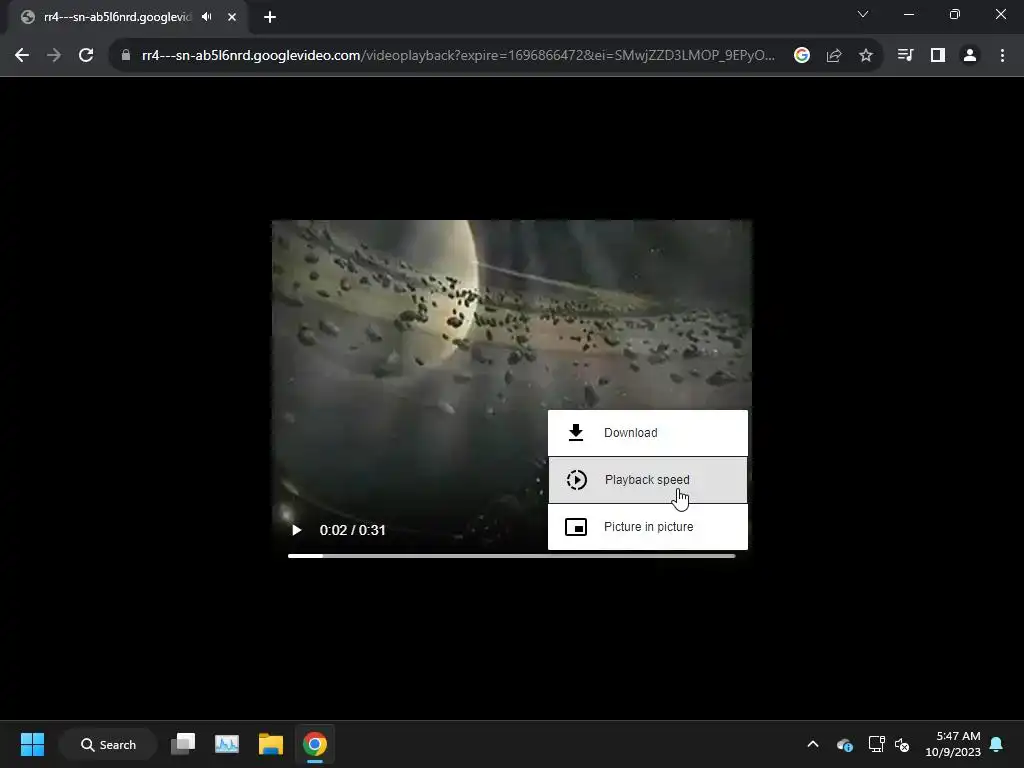Select Download from the video menu
The width and height of the screenshot is (1024, 768).
click(x=647, y=433)
